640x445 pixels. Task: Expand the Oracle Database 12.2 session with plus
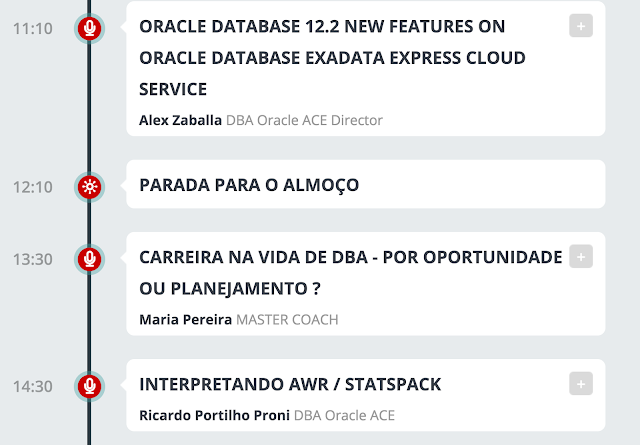(x=581, y=26)
